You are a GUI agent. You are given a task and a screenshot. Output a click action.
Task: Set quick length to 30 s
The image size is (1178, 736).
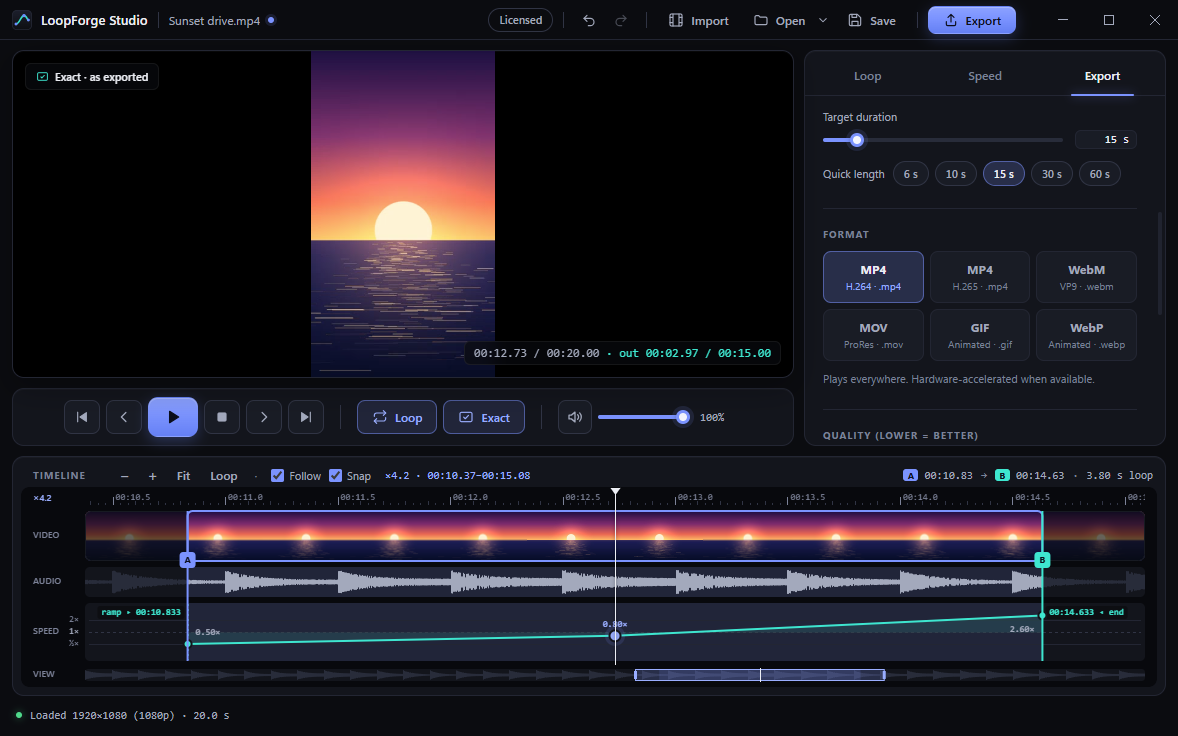click(x=1052, y=173)
